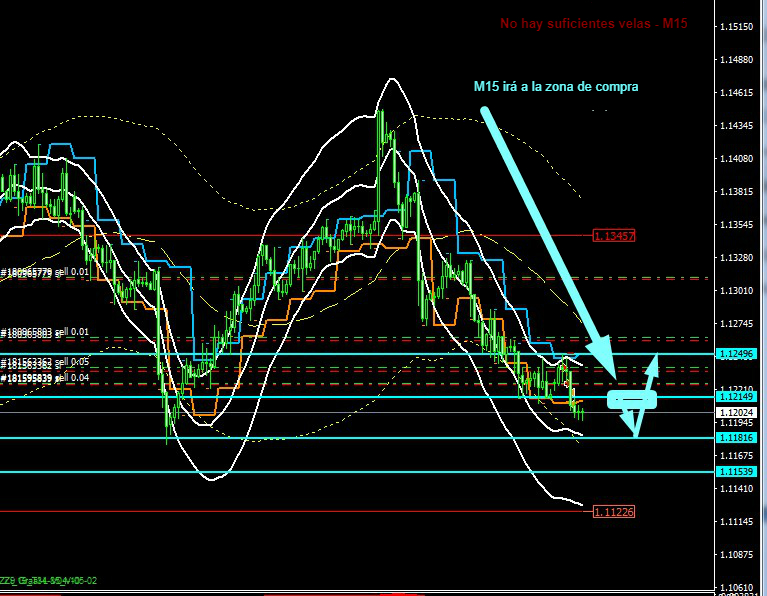The height and width of the screenshot is (596, 767).
Task: Select the cyan 1.11816 price tag
Action: coord(737,437)
